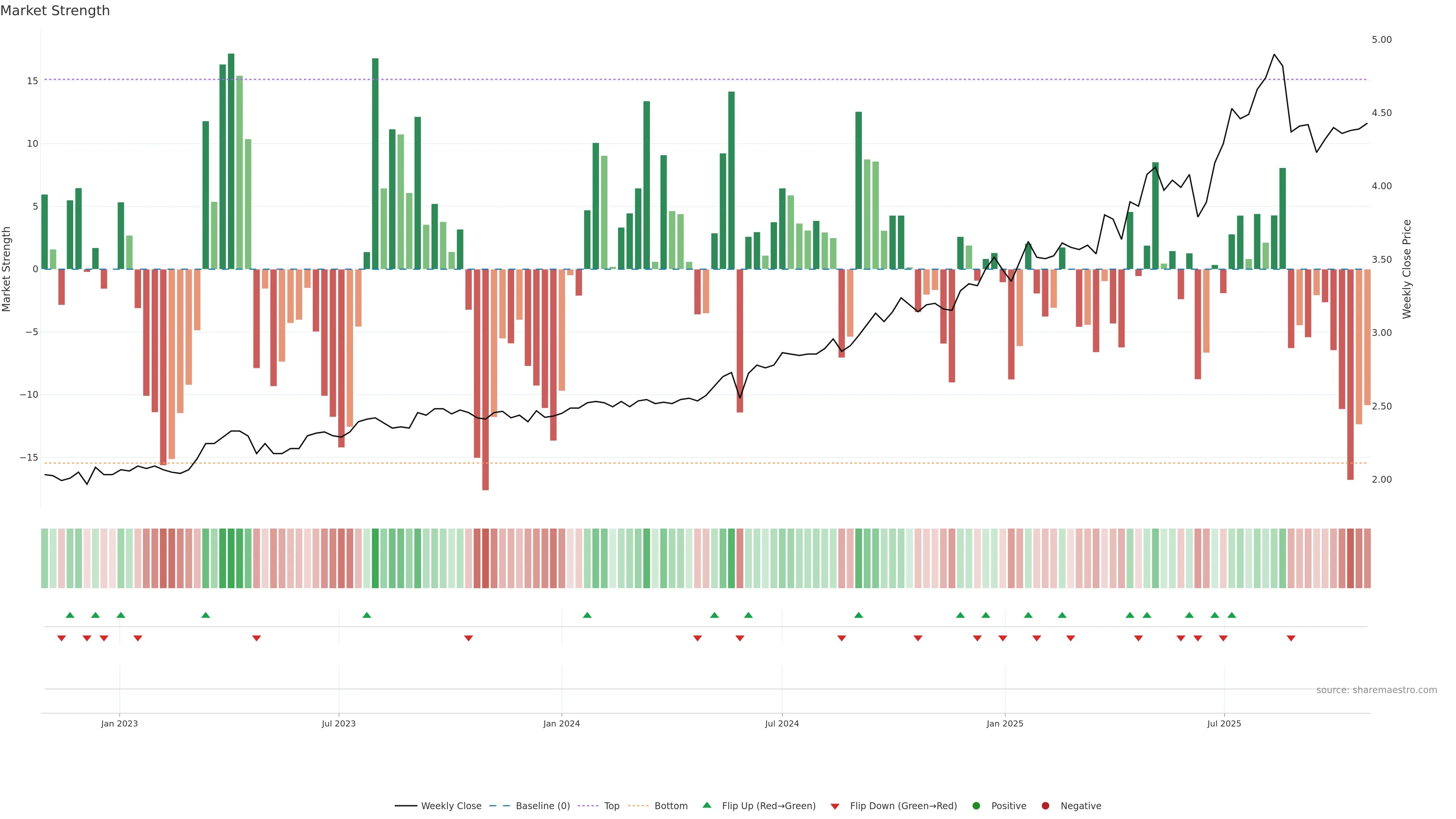Click the Negative red circle legend icon
Image resolution: width=1456 pixels, height=819 pixels.
click(x=1045, y=806)
